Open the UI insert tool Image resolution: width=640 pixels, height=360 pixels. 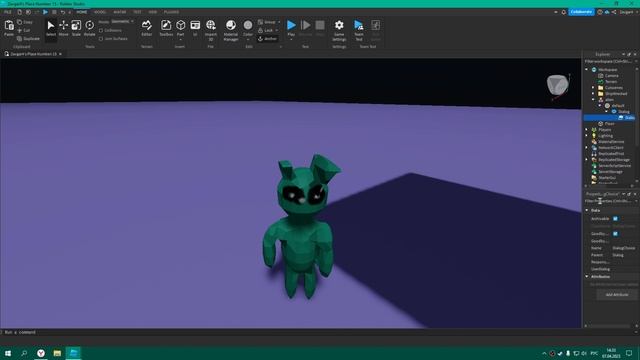[x=195, y=29]
